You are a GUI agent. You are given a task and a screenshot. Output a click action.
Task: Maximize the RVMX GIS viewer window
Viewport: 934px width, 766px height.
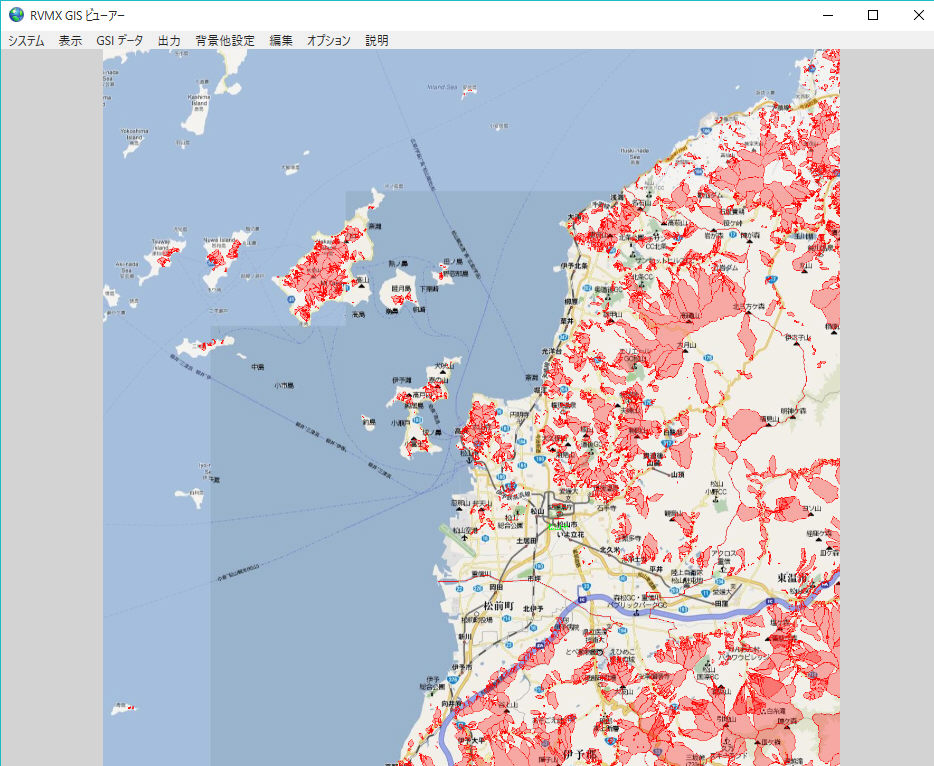(x=873, y=15)
